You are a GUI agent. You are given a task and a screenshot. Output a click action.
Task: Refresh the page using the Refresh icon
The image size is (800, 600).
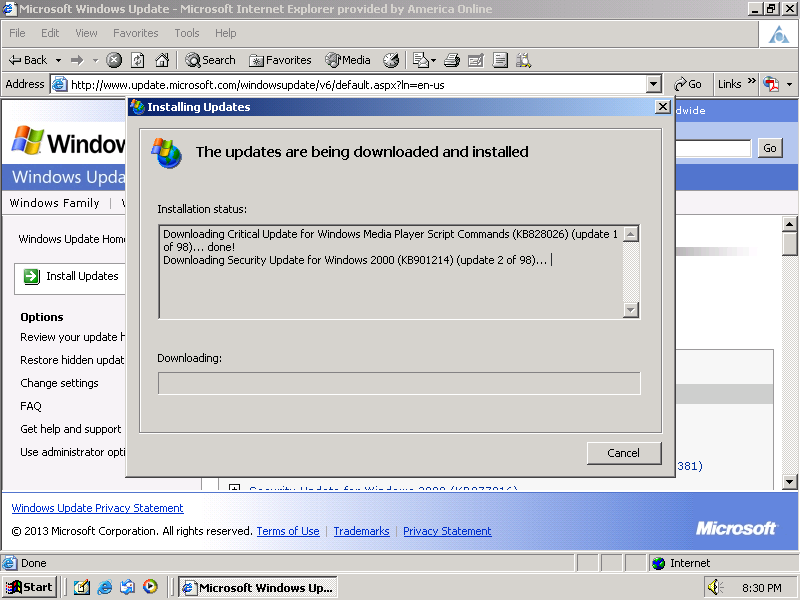click(x=138, y=60)
